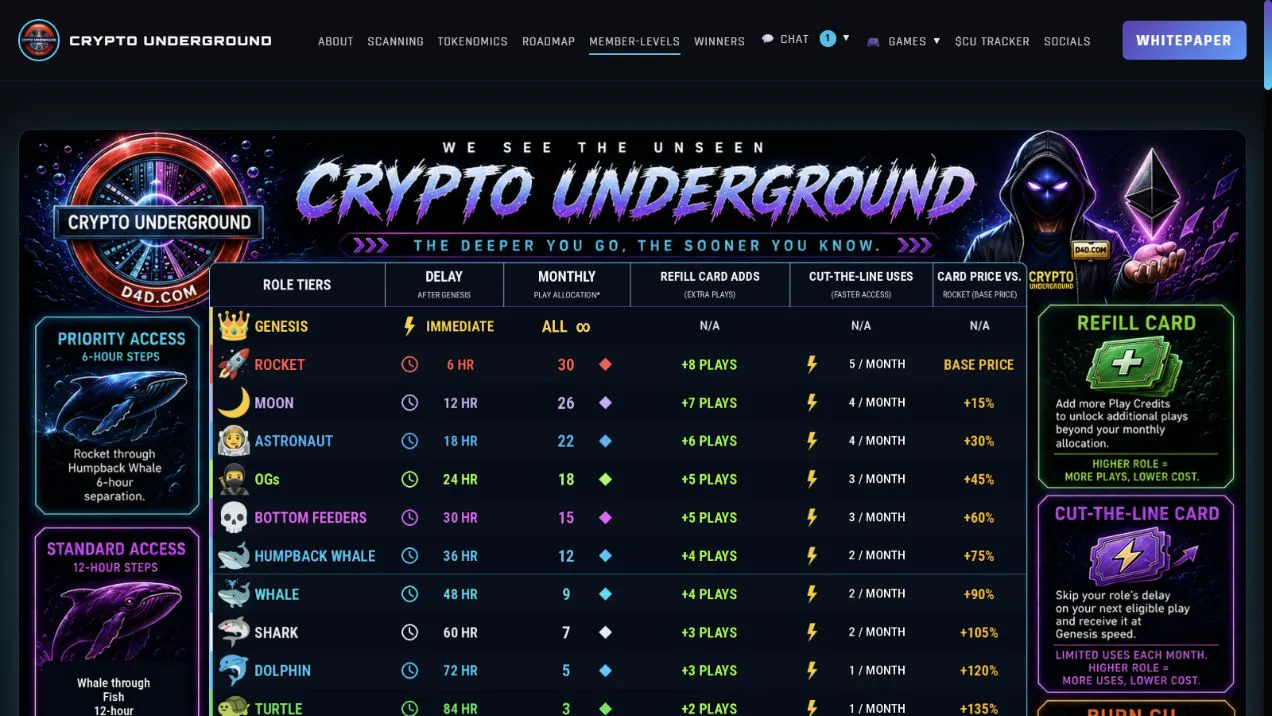This screenshot has width=1272, height=716.
Task: Click the skull icon beside BOTTOM FEEDERS
Action: click(x=233, y=517)
